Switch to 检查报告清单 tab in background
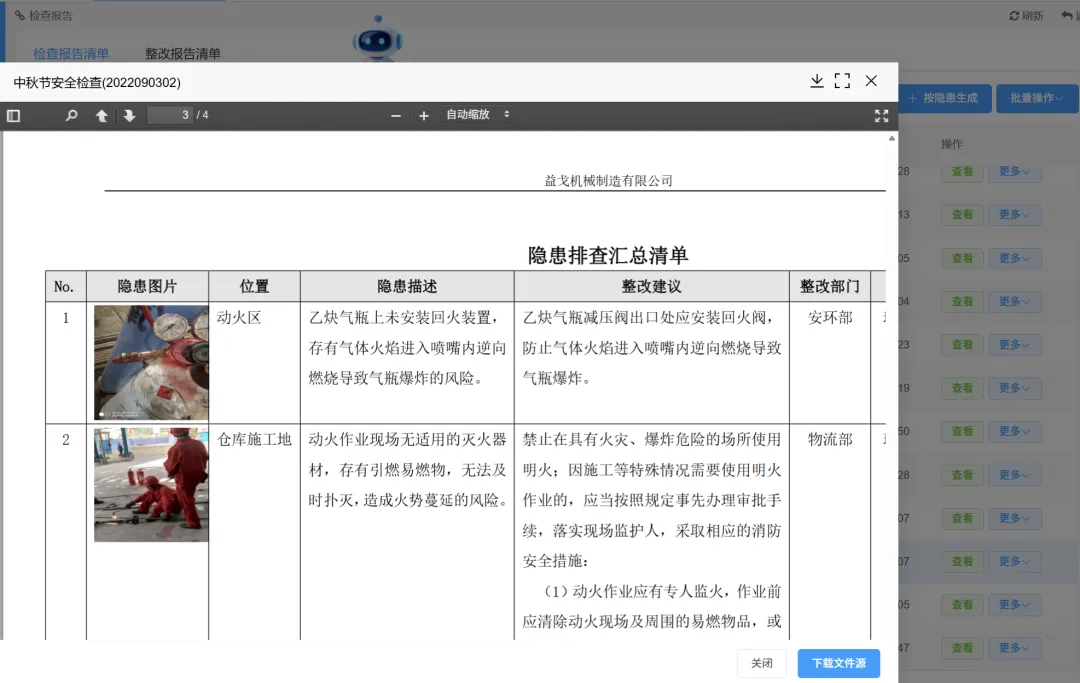The width and height of the screenshot is (1080, 683). pyautogui.click(x=71, y=53)
